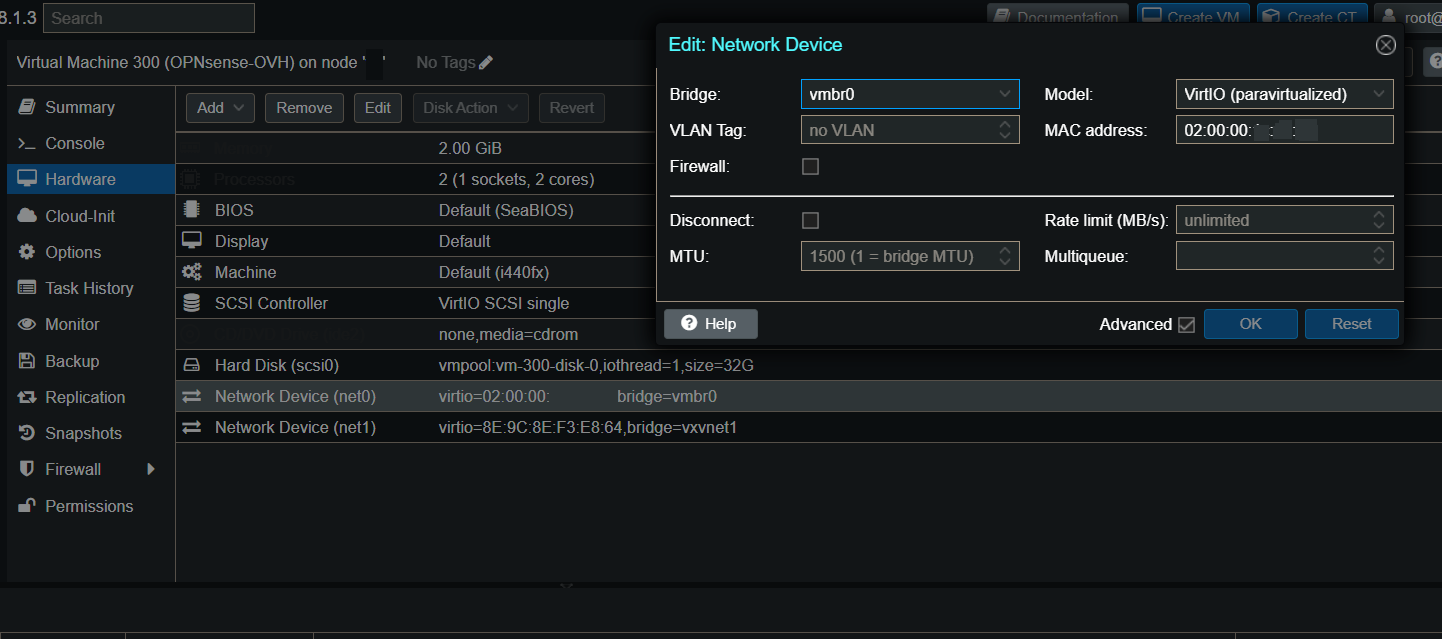This screenshot has height=639, width=1442.
Task: Click the Display monitor icon in list
Action: coord(191,241)
